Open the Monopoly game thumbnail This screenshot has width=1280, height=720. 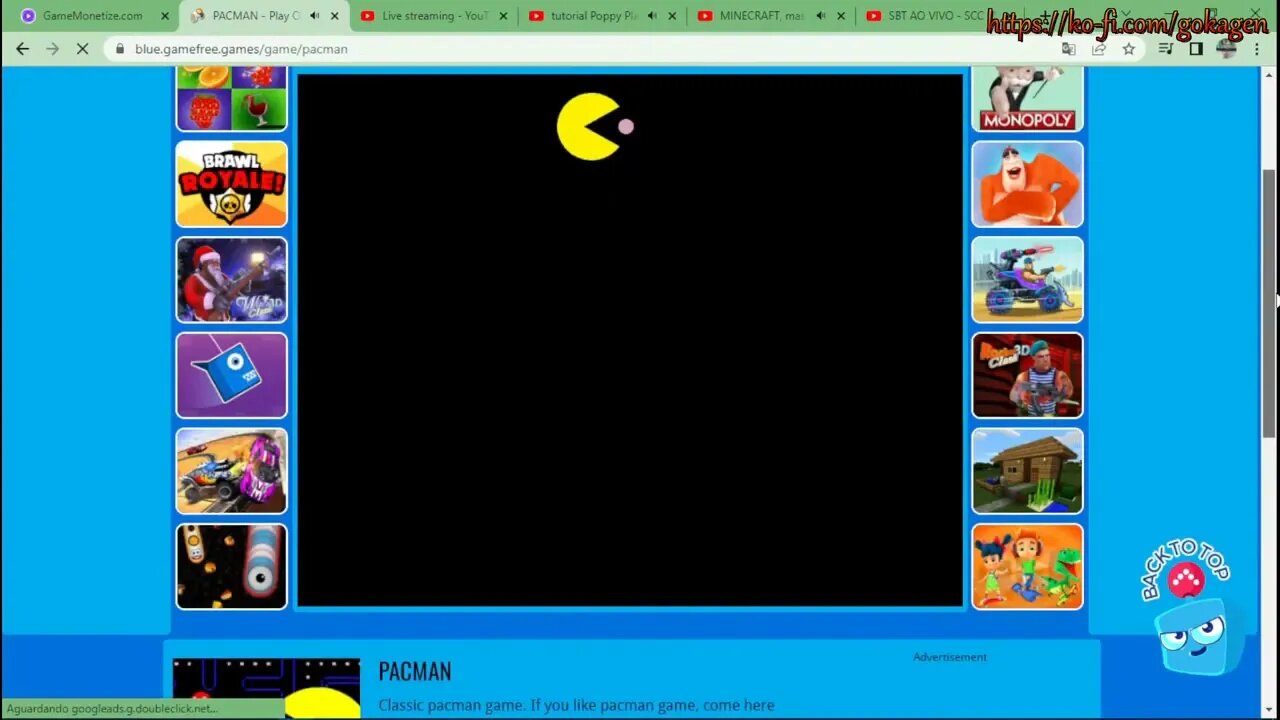pyautogui.click(x=1027, y=98)
